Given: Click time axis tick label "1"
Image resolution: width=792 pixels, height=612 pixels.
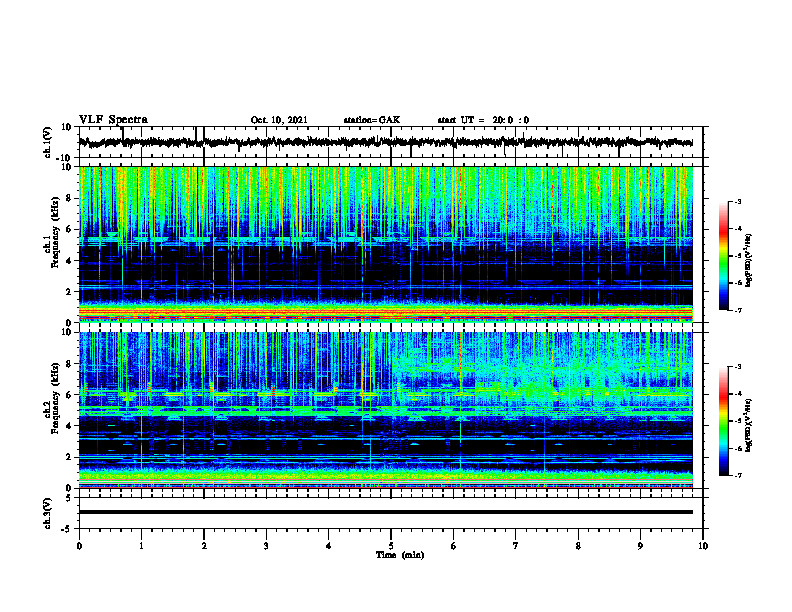Looking at the screenshot, I should point(141,546).
